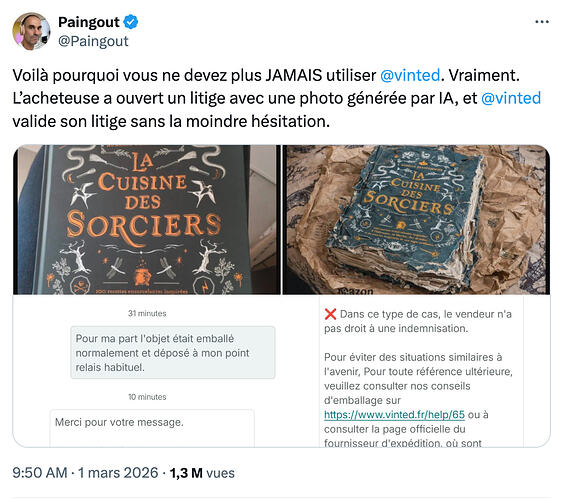Open the @Paingout handle link
The image size is (565, 500).
tap(93, 41)
